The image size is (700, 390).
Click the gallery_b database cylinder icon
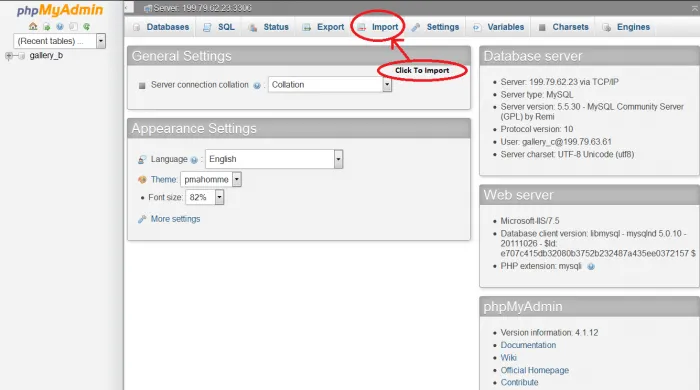(x=21, y=56)
